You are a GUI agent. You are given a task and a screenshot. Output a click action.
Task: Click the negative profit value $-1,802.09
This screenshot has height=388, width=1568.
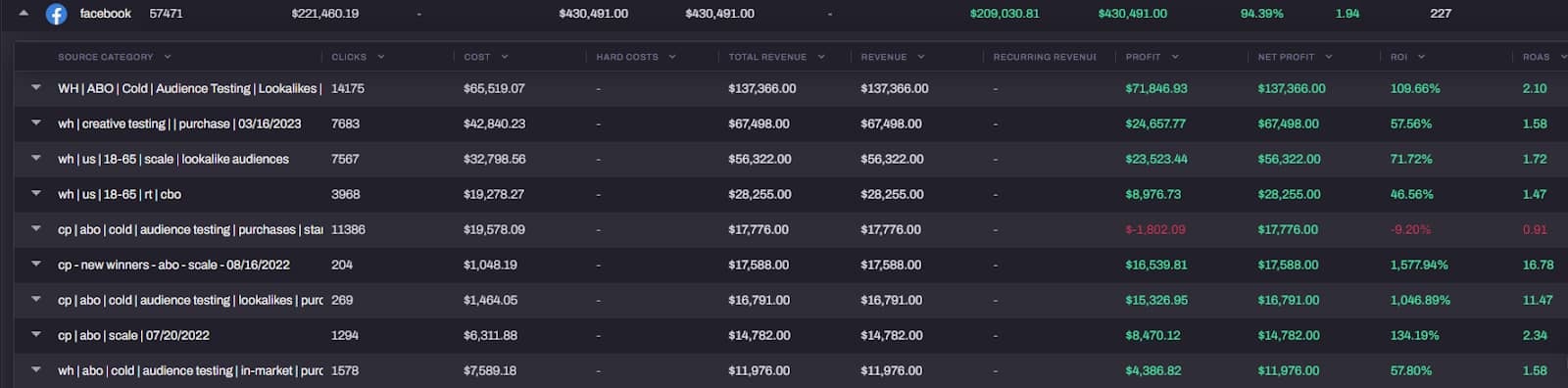click(1155, 229)
